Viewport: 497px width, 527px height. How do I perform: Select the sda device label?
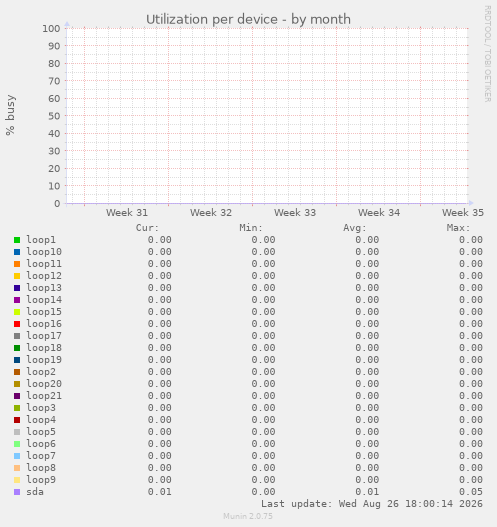[x=35, y=492]
